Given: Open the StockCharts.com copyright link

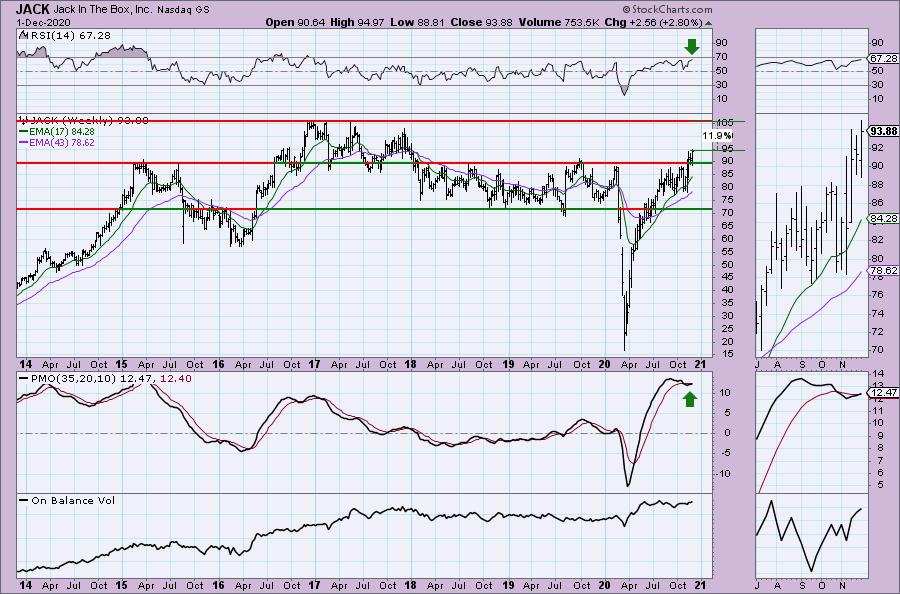Looking at the screenshot, I should (667, 9).
